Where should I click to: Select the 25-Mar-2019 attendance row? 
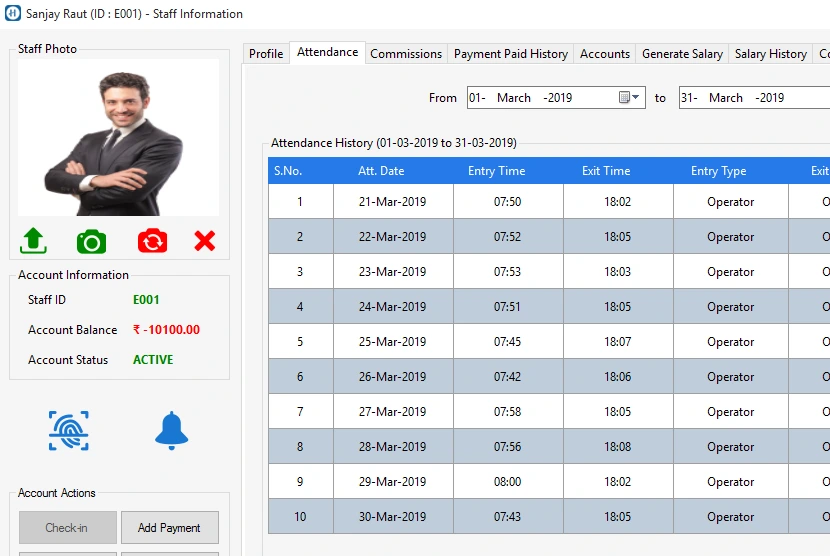392,342
